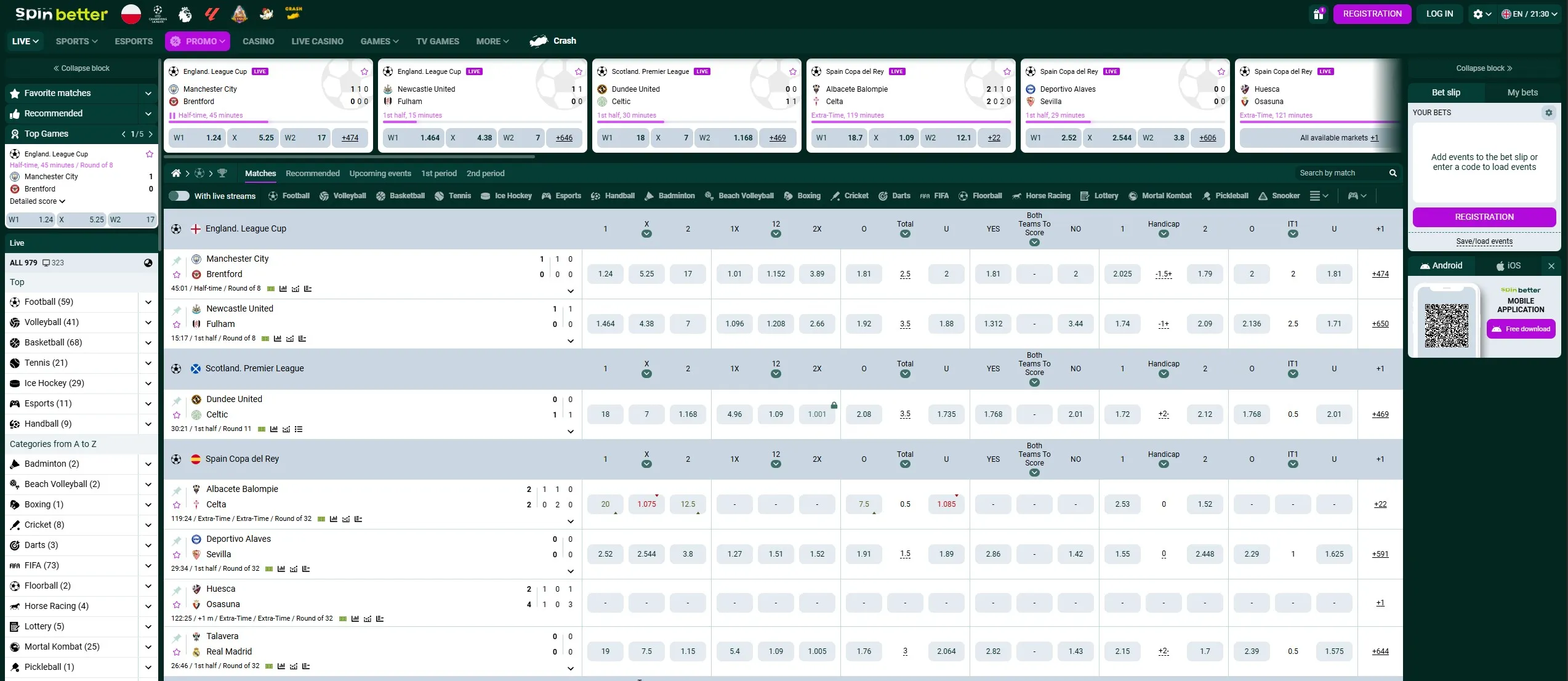Click the gift box bonus icon

pyautogui.click(x=1318, y=14)
